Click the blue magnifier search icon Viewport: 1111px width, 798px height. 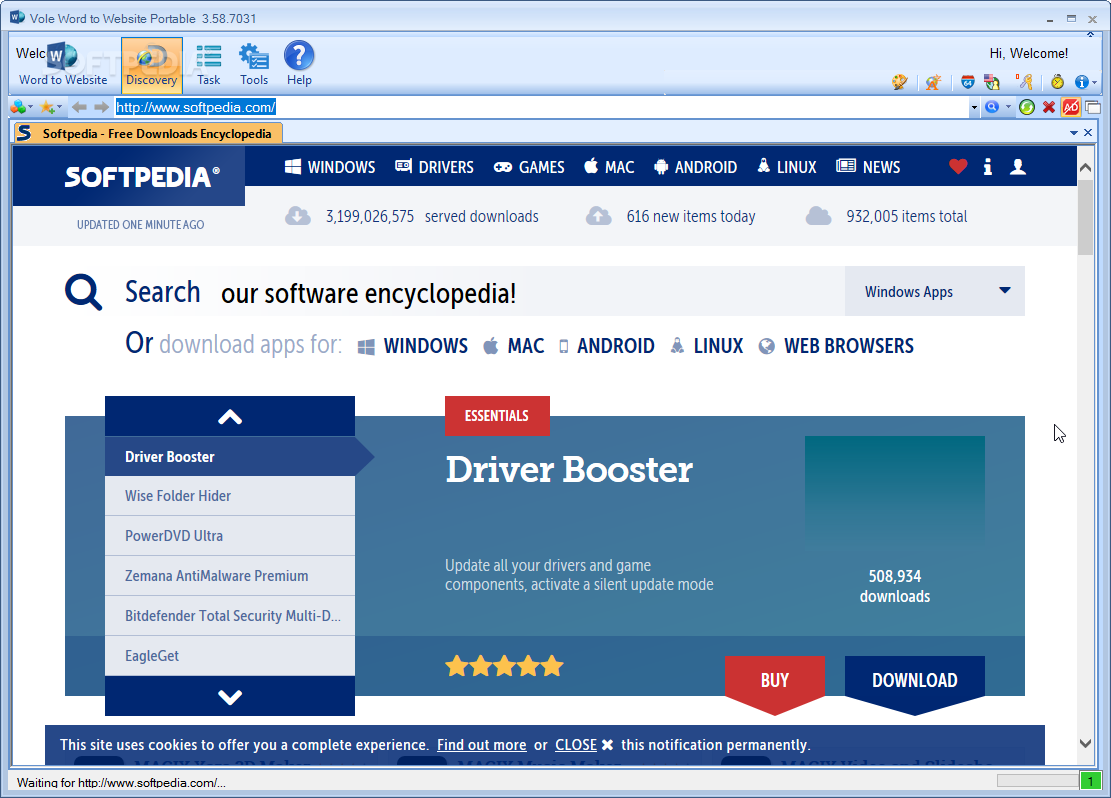coord(992,107)
